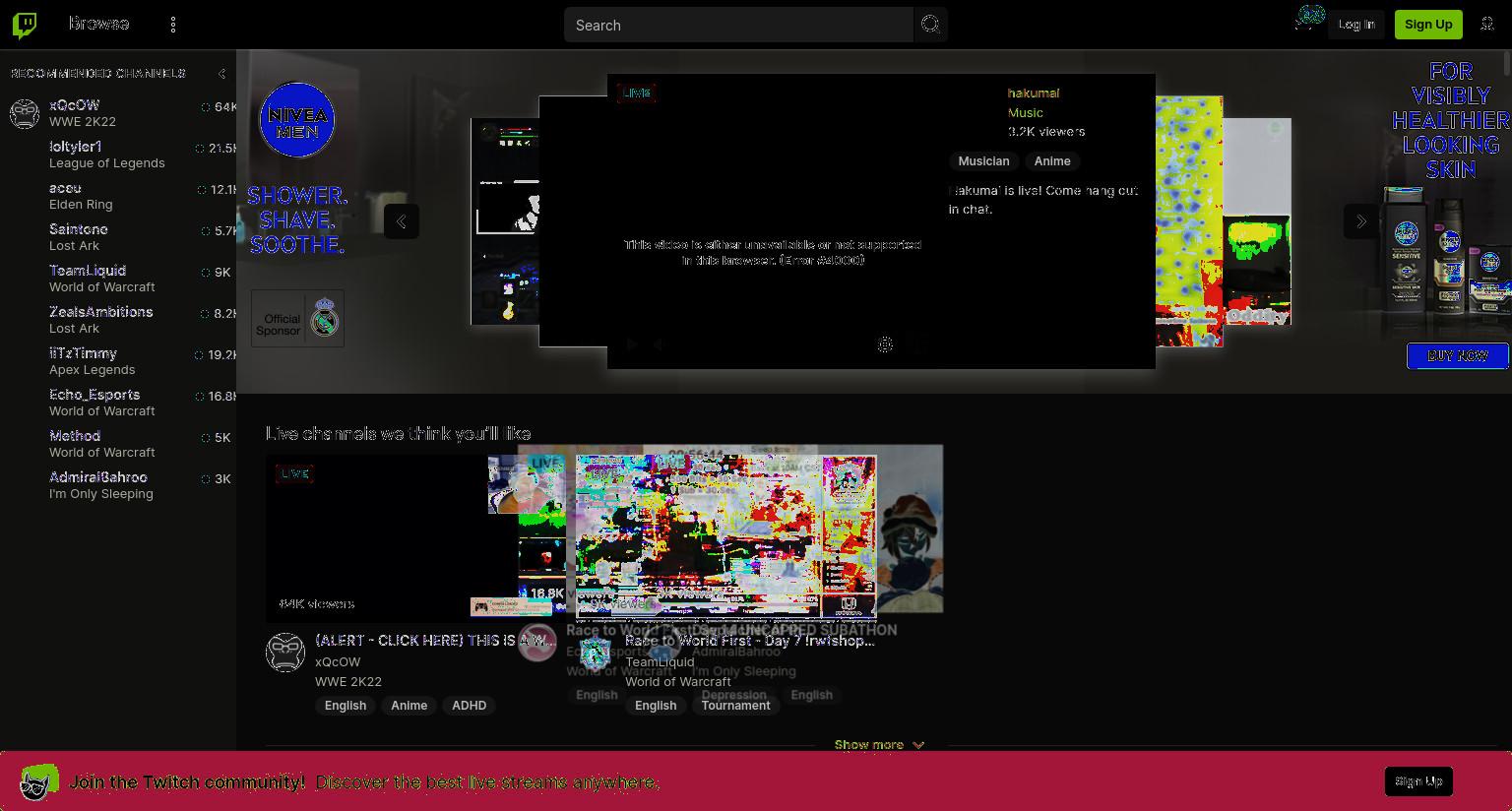Open Method channel in sidebar
Viewport: 1512px width, 811px height.
(118, 444)
